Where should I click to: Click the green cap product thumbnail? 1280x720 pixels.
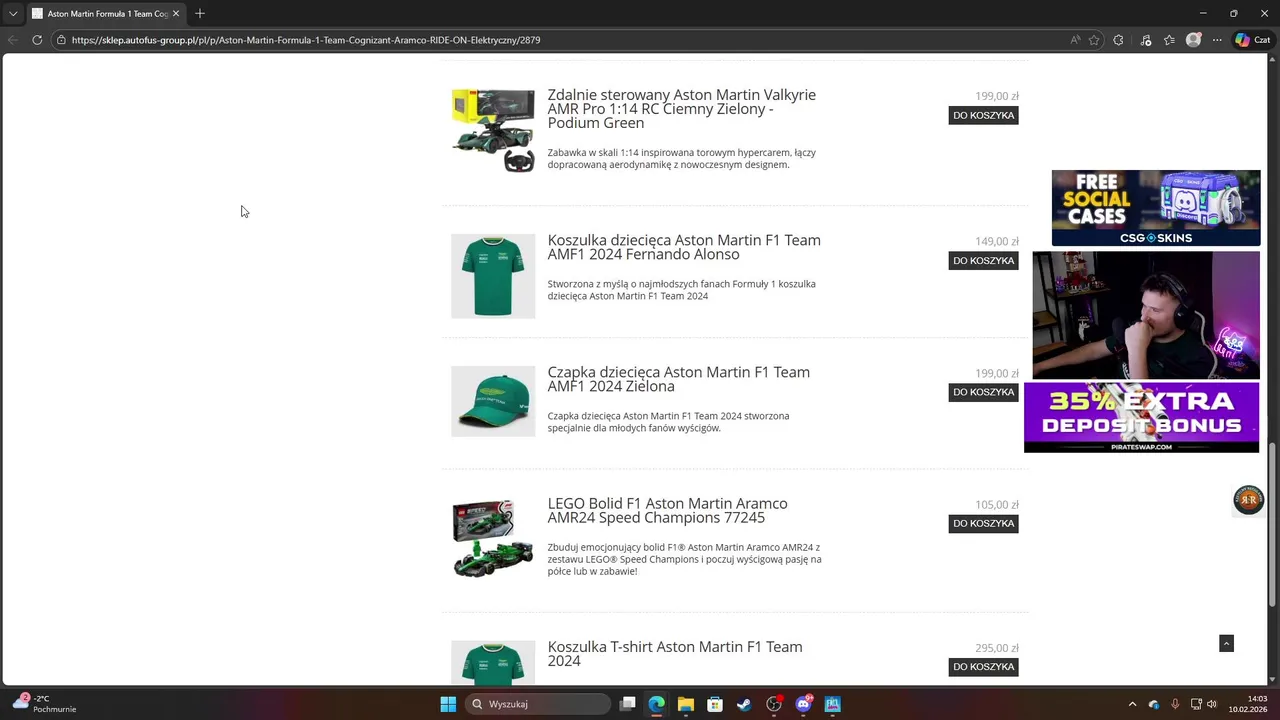coord(493,401)
